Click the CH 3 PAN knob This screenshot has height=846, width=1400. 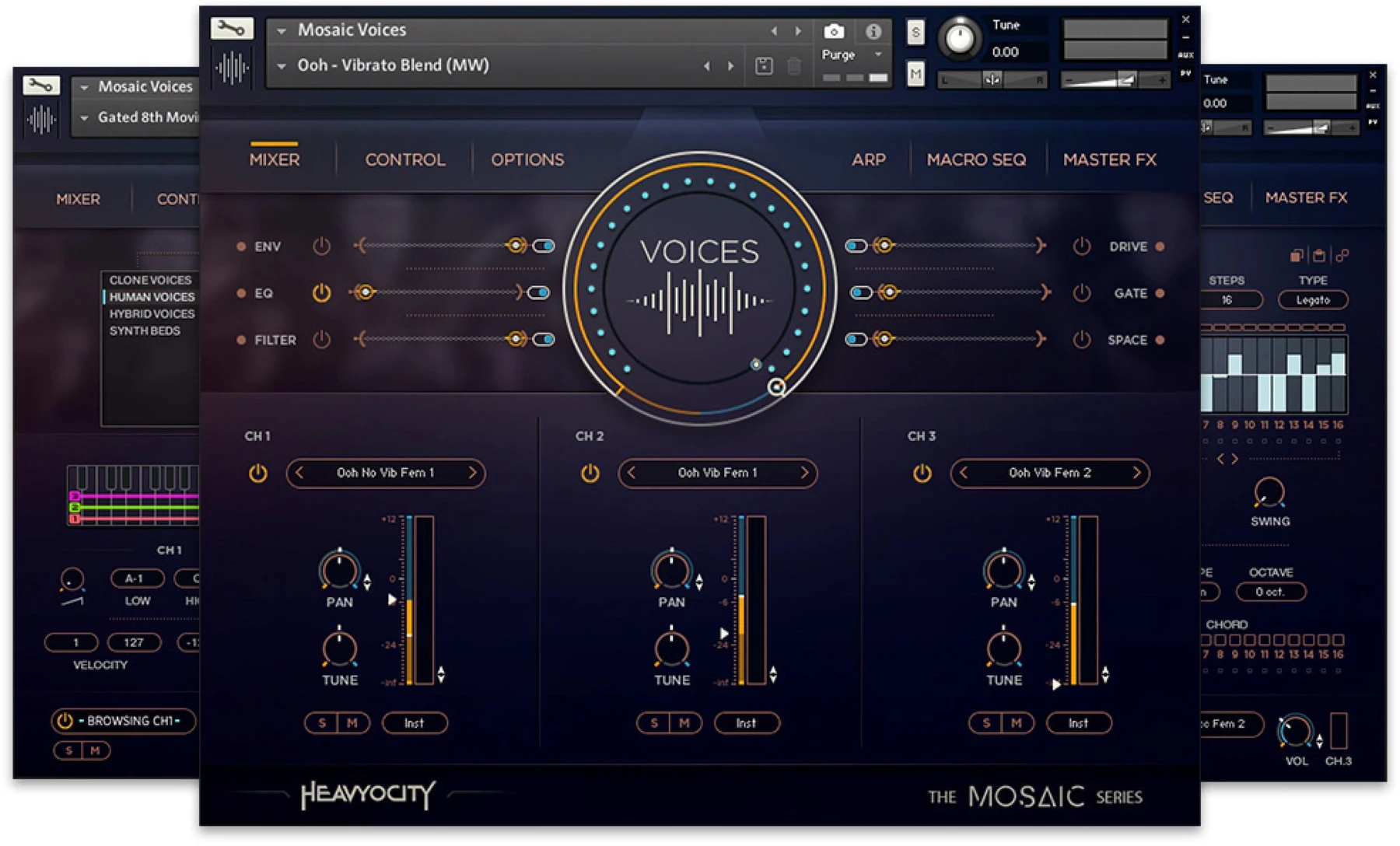(1003, 570)
